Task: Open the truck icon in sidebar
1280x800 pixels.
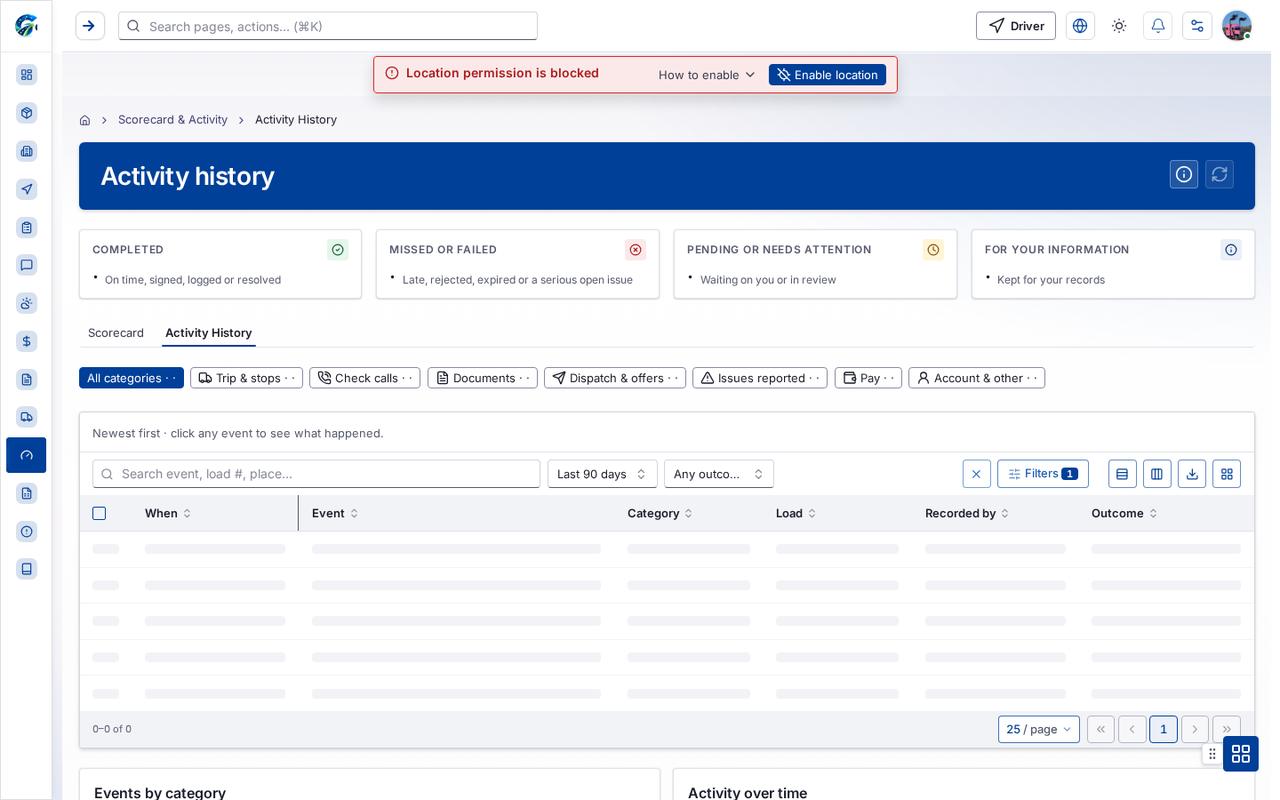Action: (x=27, y=417)
